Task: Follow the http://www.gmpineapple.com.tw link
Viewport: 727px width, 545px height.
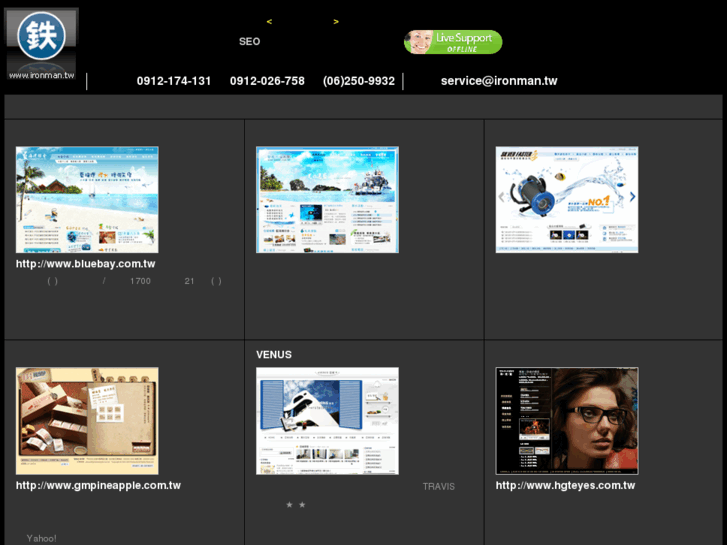Action: tap(98, 486)
